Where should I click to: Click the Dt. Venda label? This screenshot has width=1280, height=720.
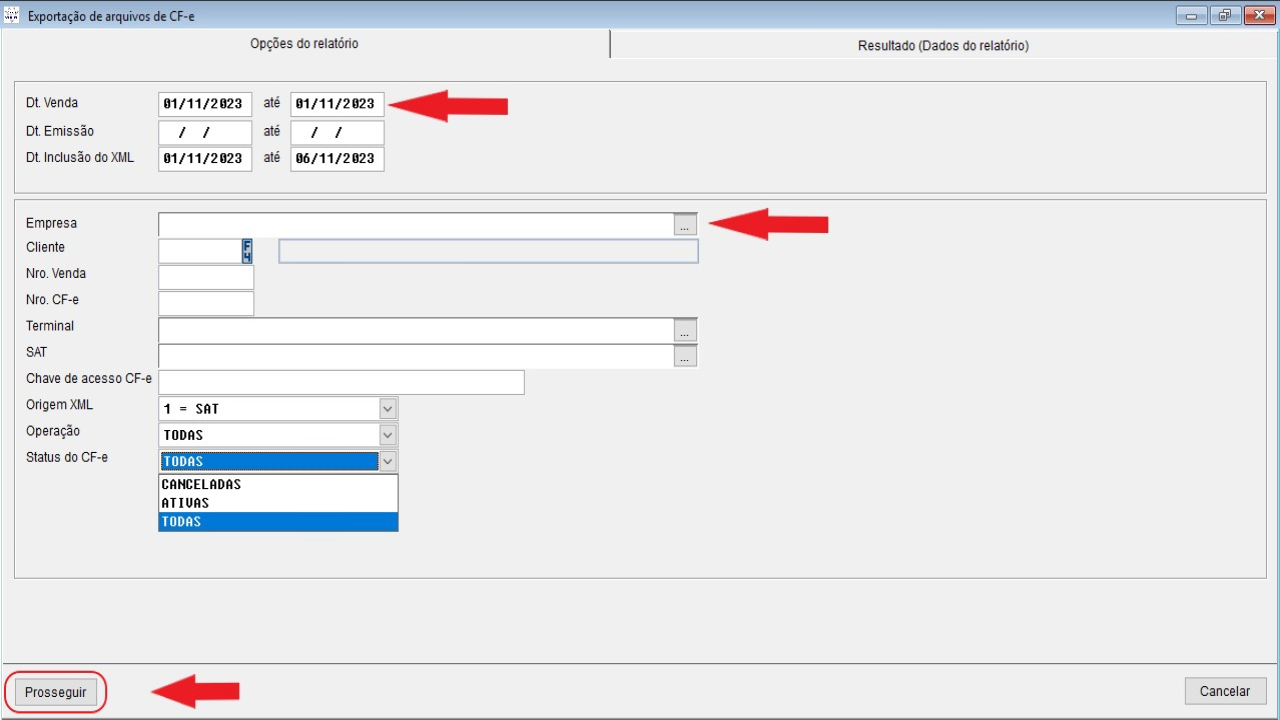pyautogui.click(x=52, y=103)
